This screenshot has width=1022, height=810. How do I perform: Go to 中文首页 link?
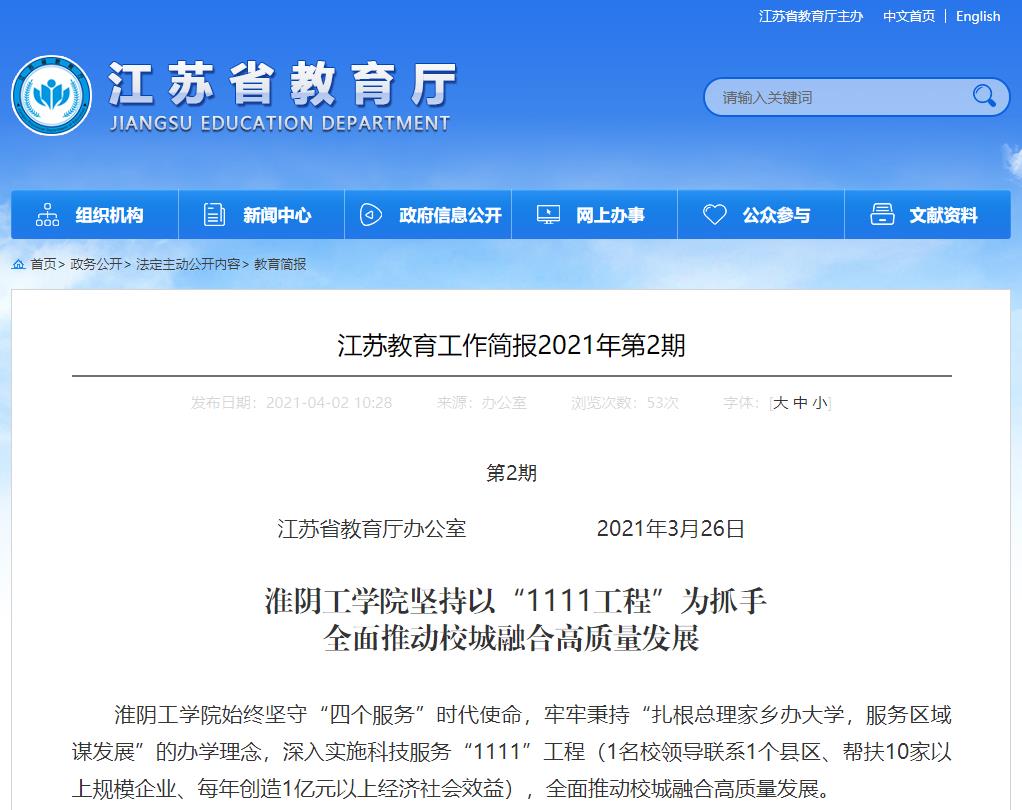point(908,16)
